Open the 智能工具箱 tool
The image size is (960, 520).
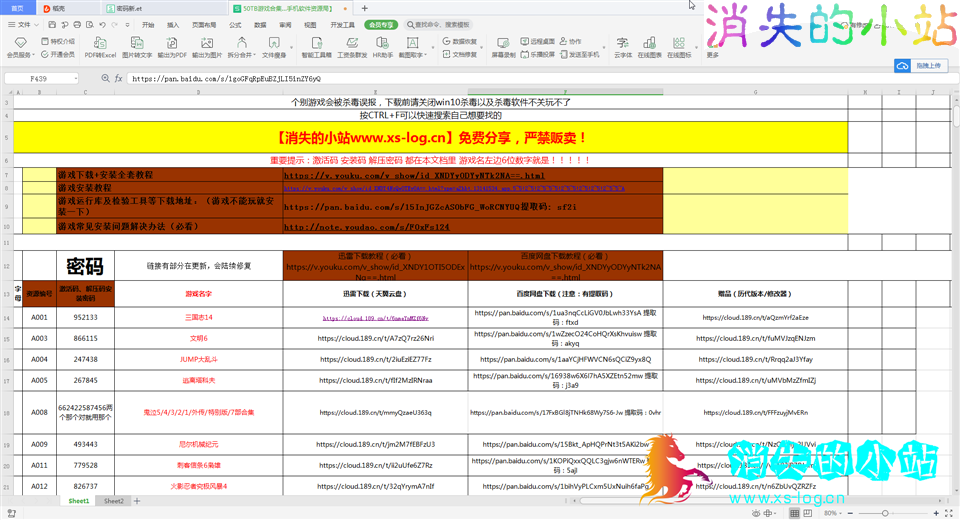[317, 47]
